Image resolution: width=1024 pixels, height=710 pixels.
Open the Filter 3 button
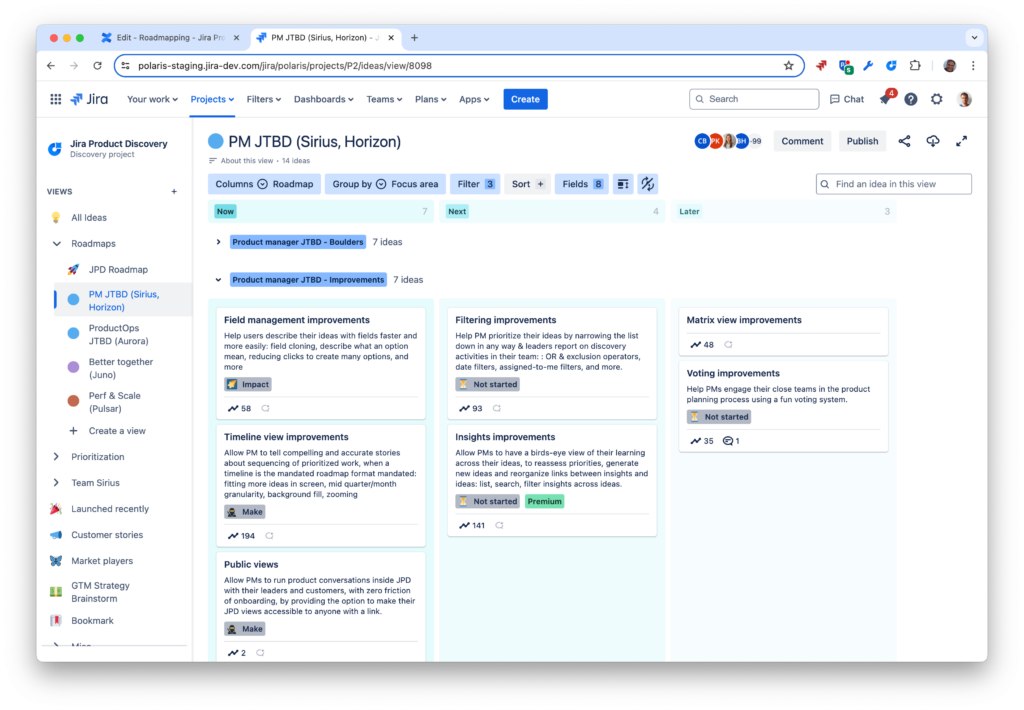[x=475, y=184]
